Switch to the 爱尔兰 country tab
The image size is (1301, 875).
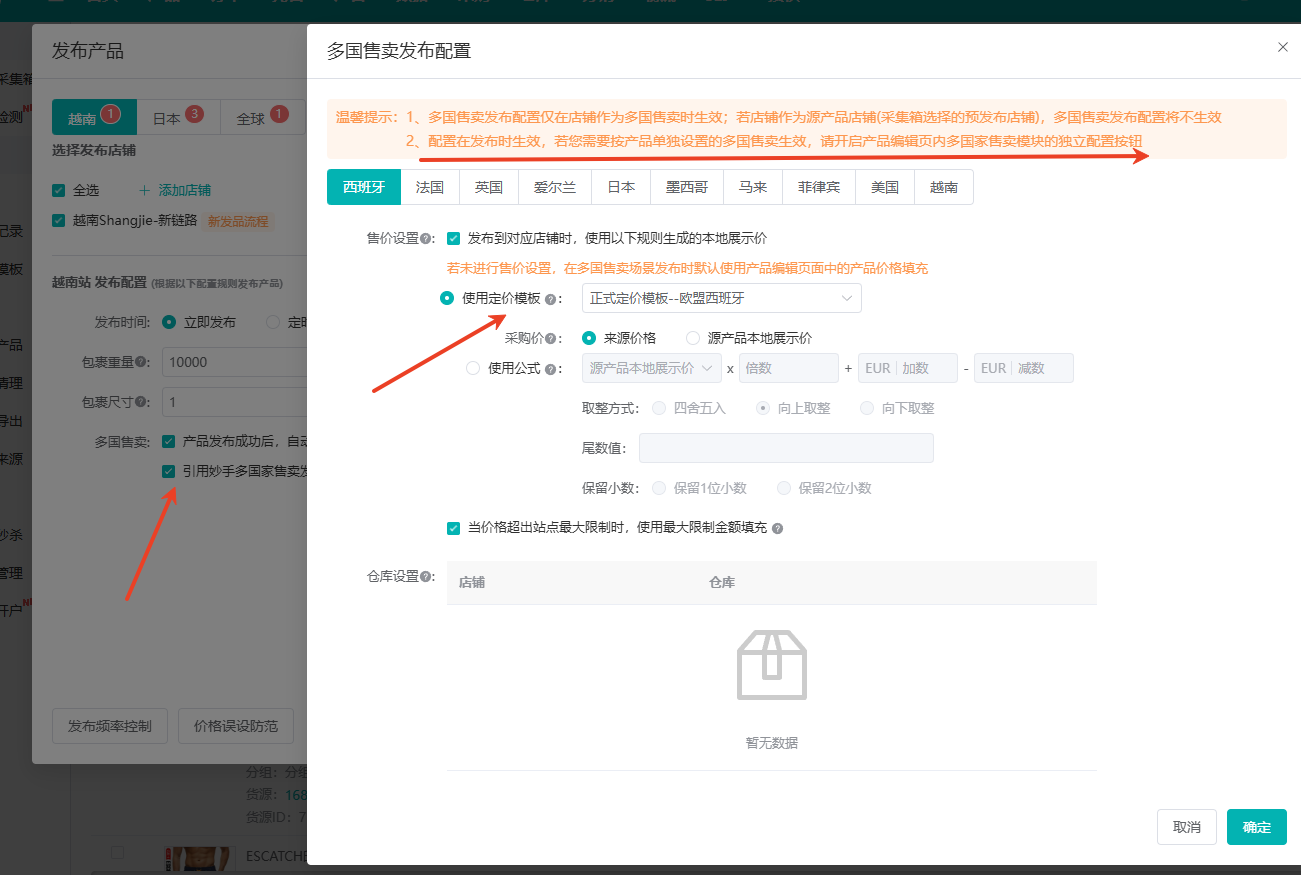[555, 187]
